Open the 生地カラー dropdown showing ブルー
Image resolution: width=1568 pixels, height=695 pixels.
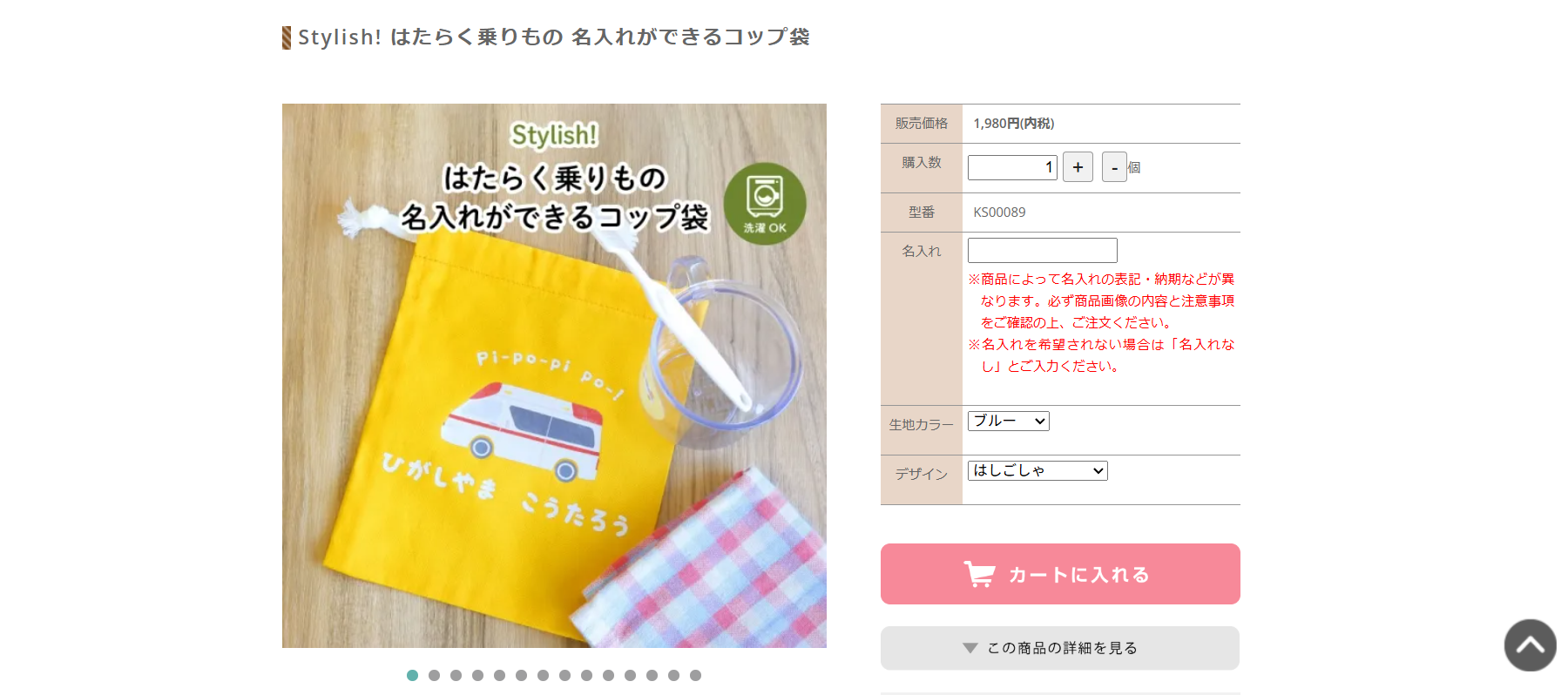point(1008,422)
